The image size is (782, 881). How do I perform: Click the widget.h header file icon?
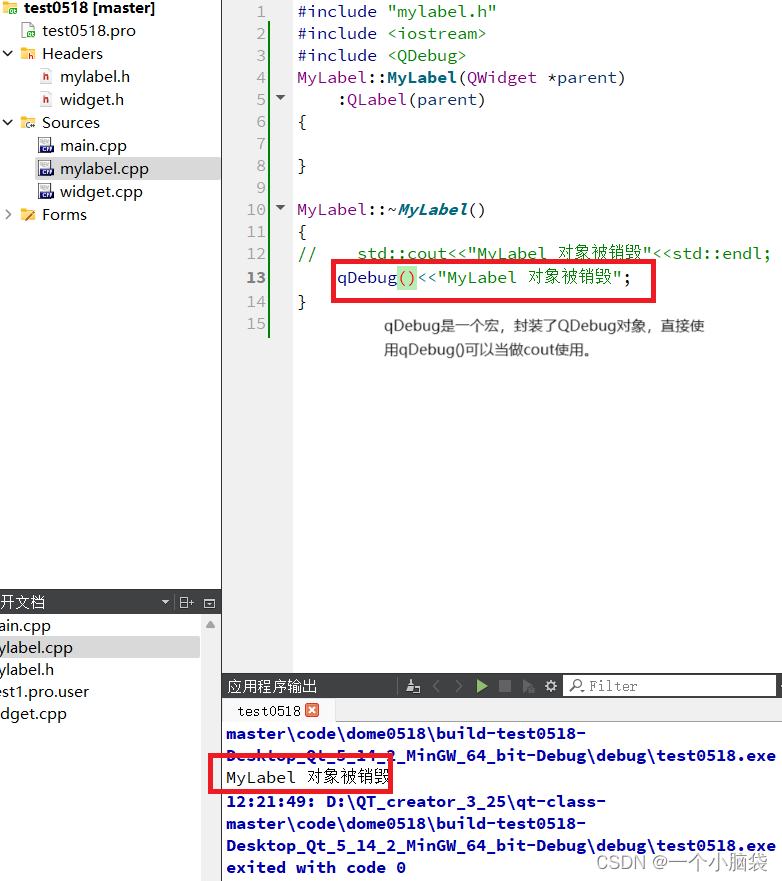click(x=46, y=99)
